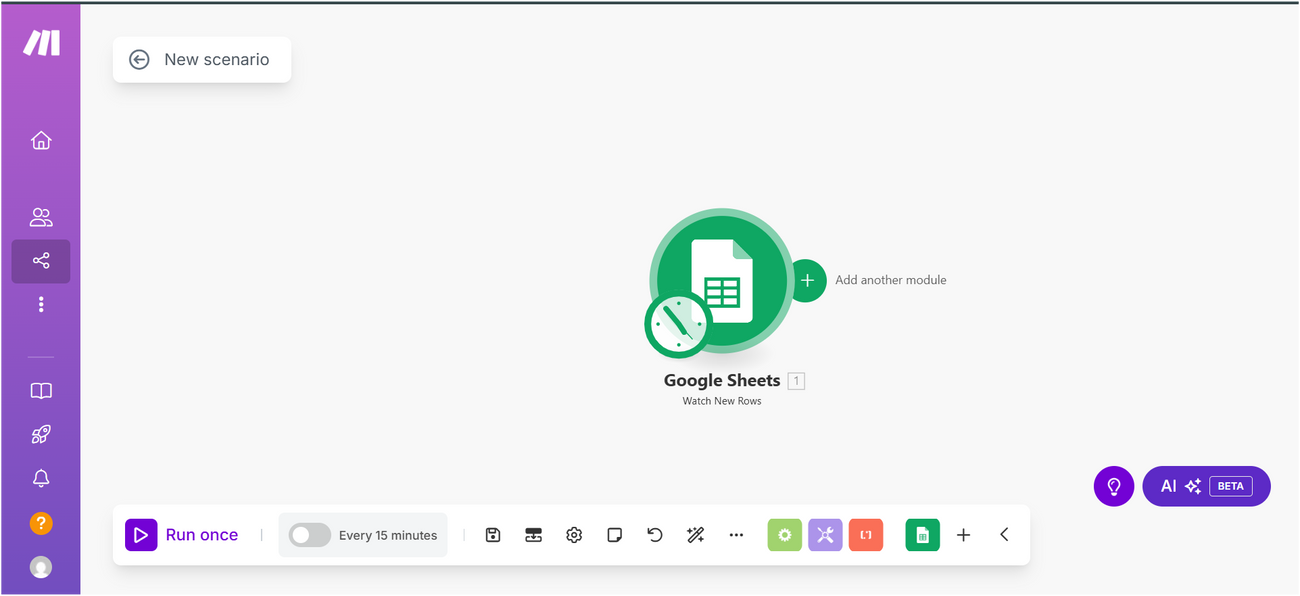Open the AI BETA assistant button
The height and width of the screenshot is (596, 1300).
[x=1207, y=486]
